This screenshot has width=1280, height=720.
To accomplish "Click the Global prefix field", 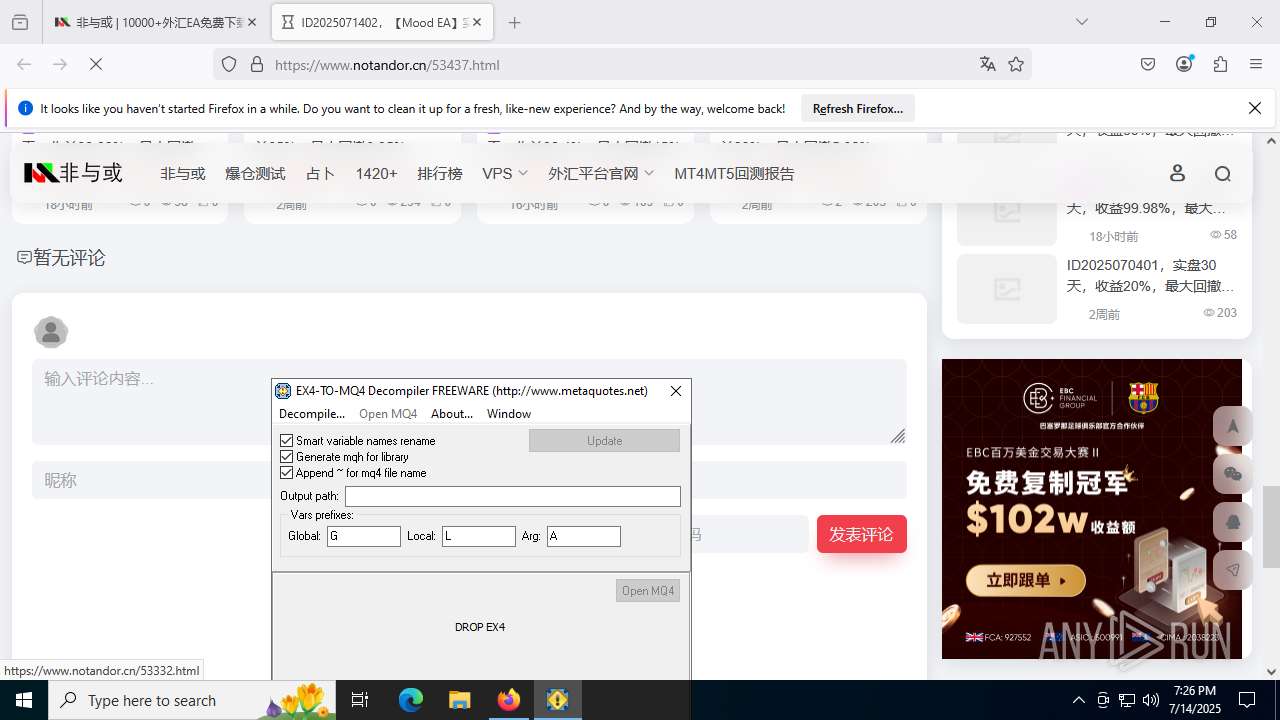I will [x=364, y=536].
